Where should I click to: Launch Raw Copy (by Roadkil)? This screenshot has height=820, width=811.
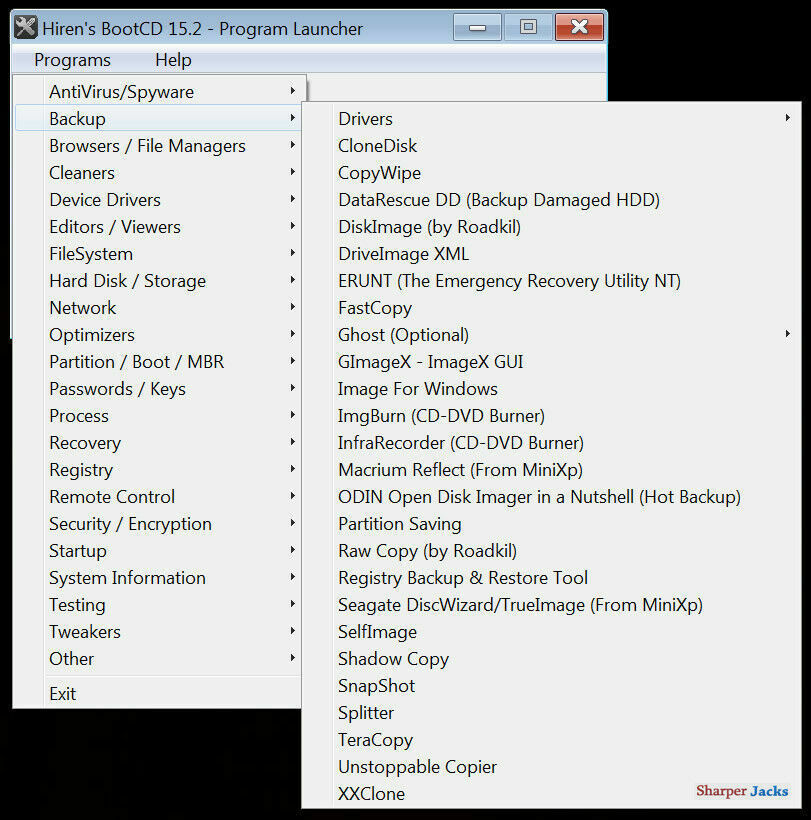click(552, 551)
